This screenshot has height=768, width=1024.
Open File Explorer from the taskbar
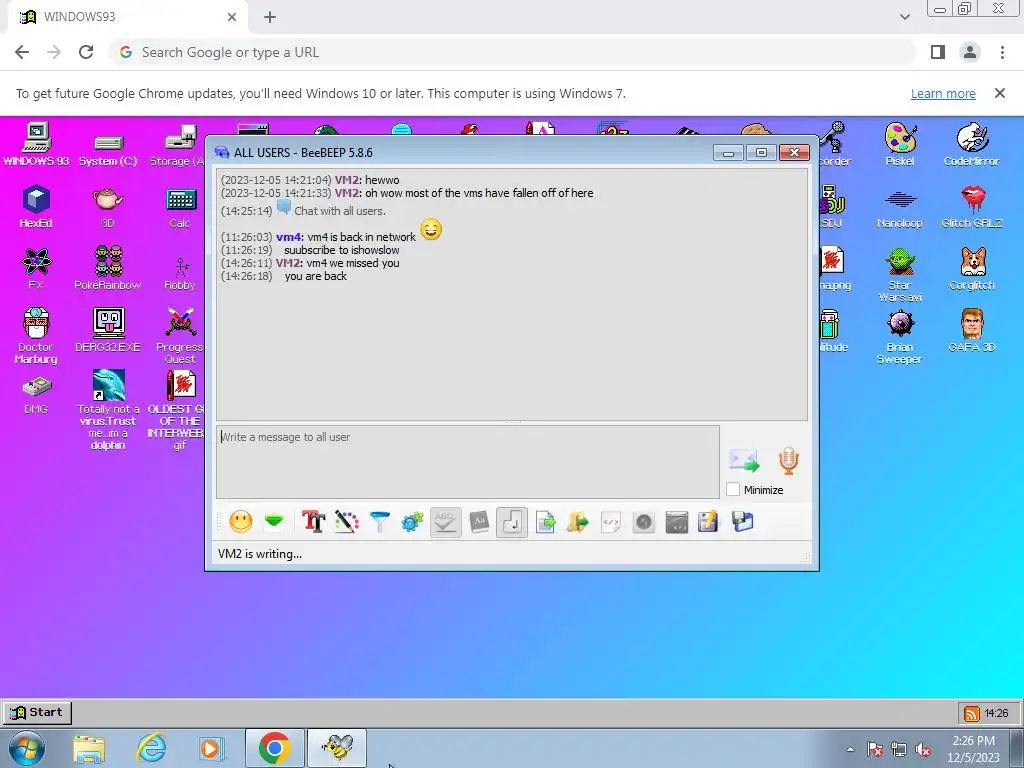[89, 748]
